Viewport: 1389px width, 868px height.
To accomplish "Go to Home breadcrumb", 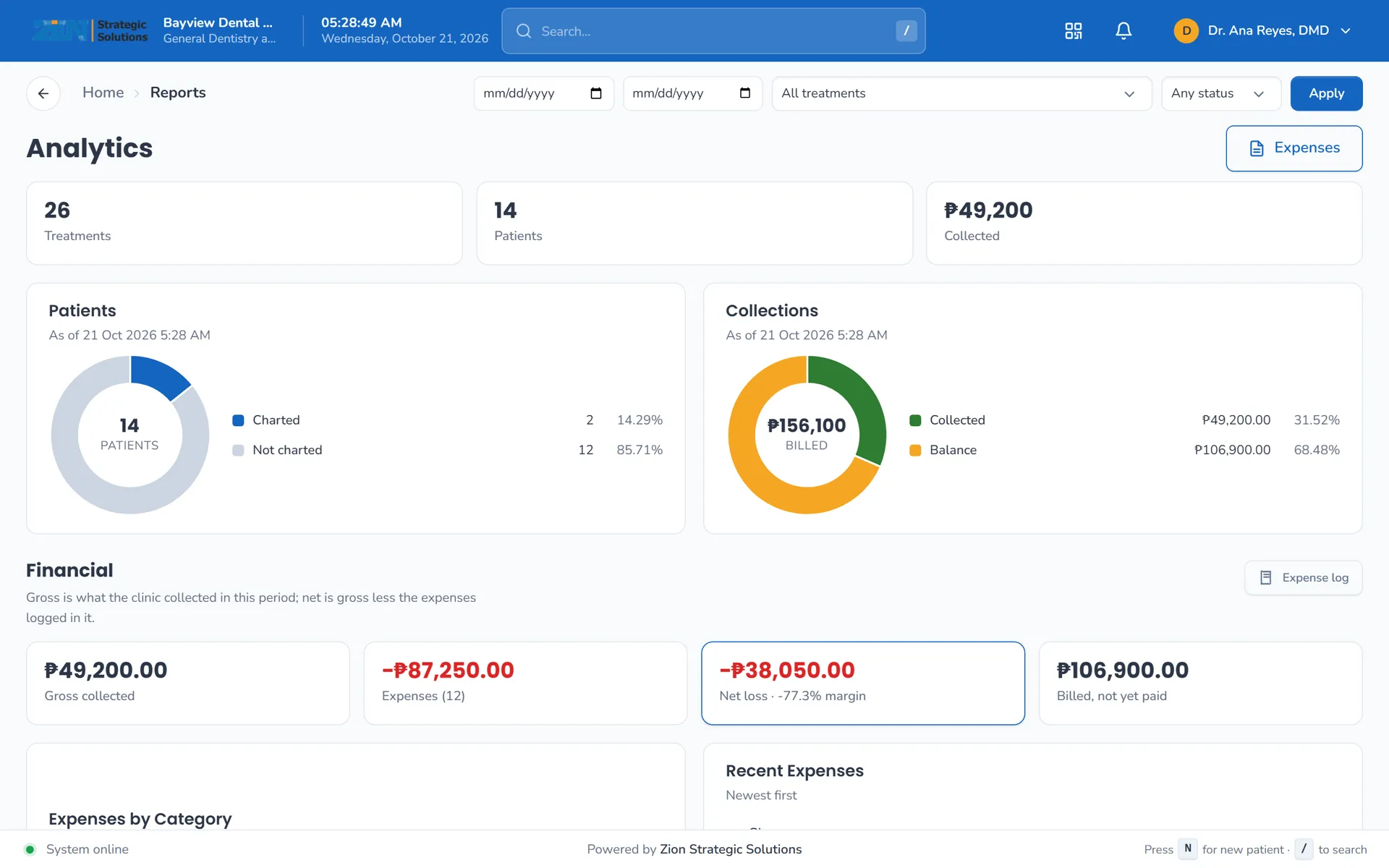I will click(103, 93).
